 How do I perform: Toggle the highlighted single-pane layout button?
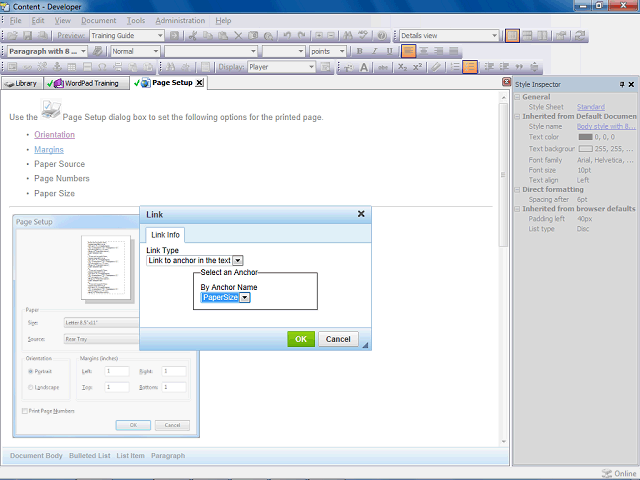tap(512, 36)
